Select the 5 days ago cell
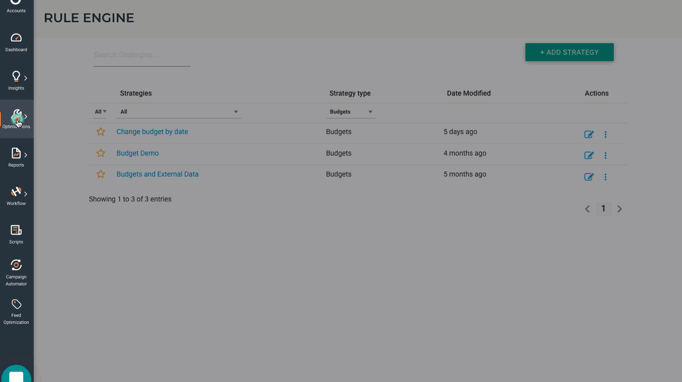Viewport: 682px width, 382px height. [x=460, y=131]
